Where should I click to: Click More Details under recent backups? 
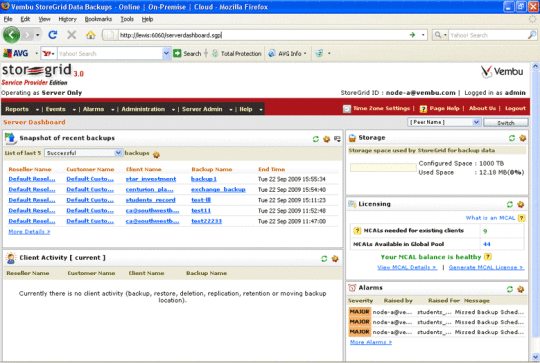(29, 232)
